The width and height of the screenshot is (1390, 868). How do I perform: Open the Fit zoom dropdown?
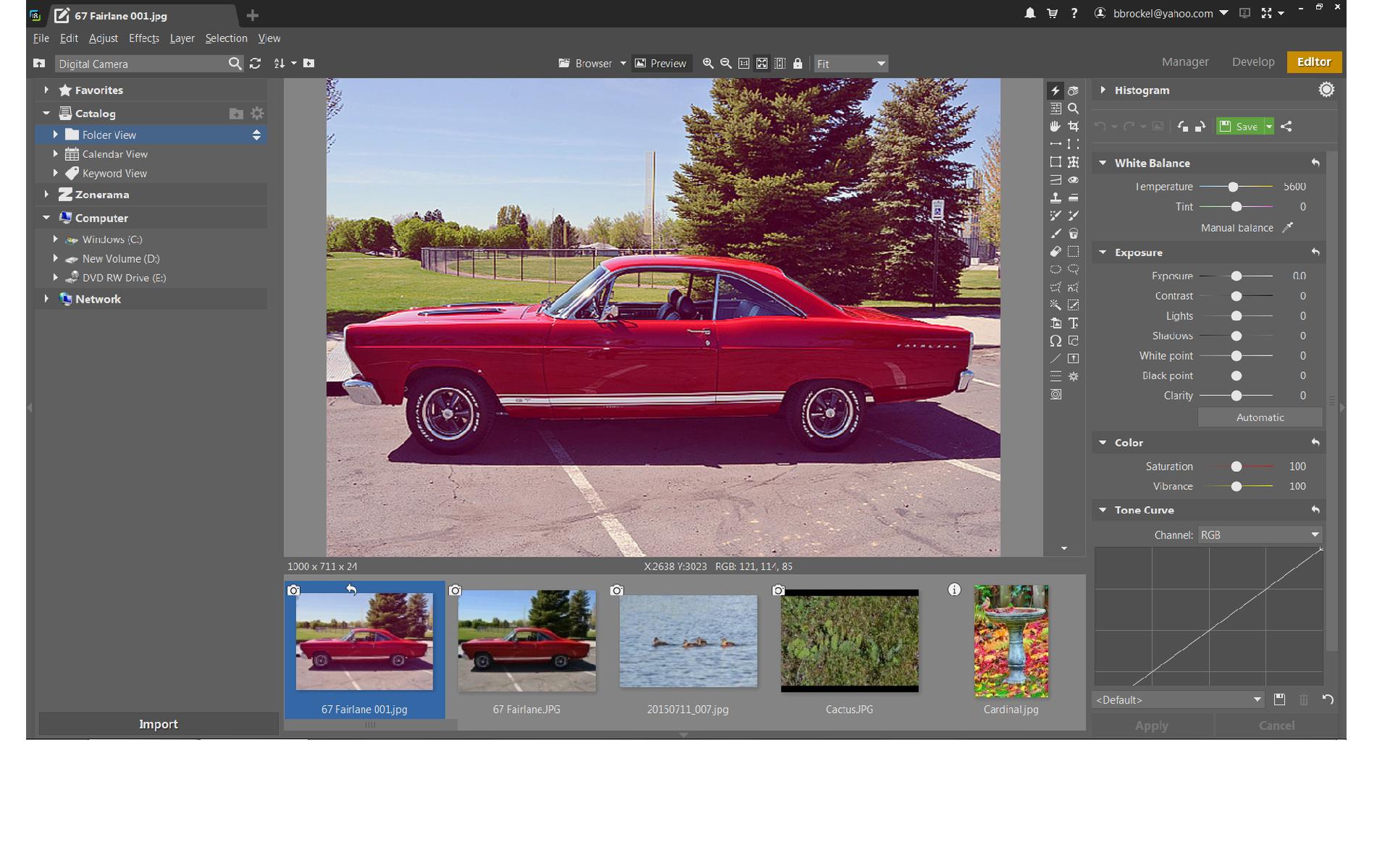pos(850,64)
